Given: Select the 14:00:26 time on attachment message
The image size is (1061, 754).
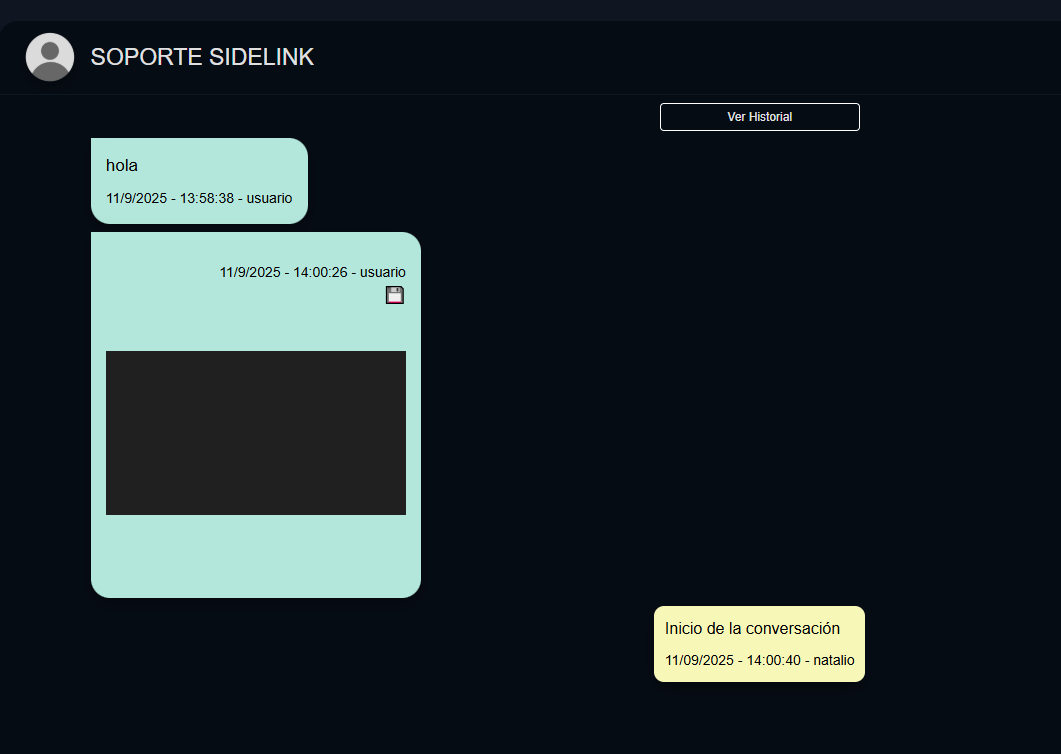Looking at the screenshot, I should (x=320, y=272).
